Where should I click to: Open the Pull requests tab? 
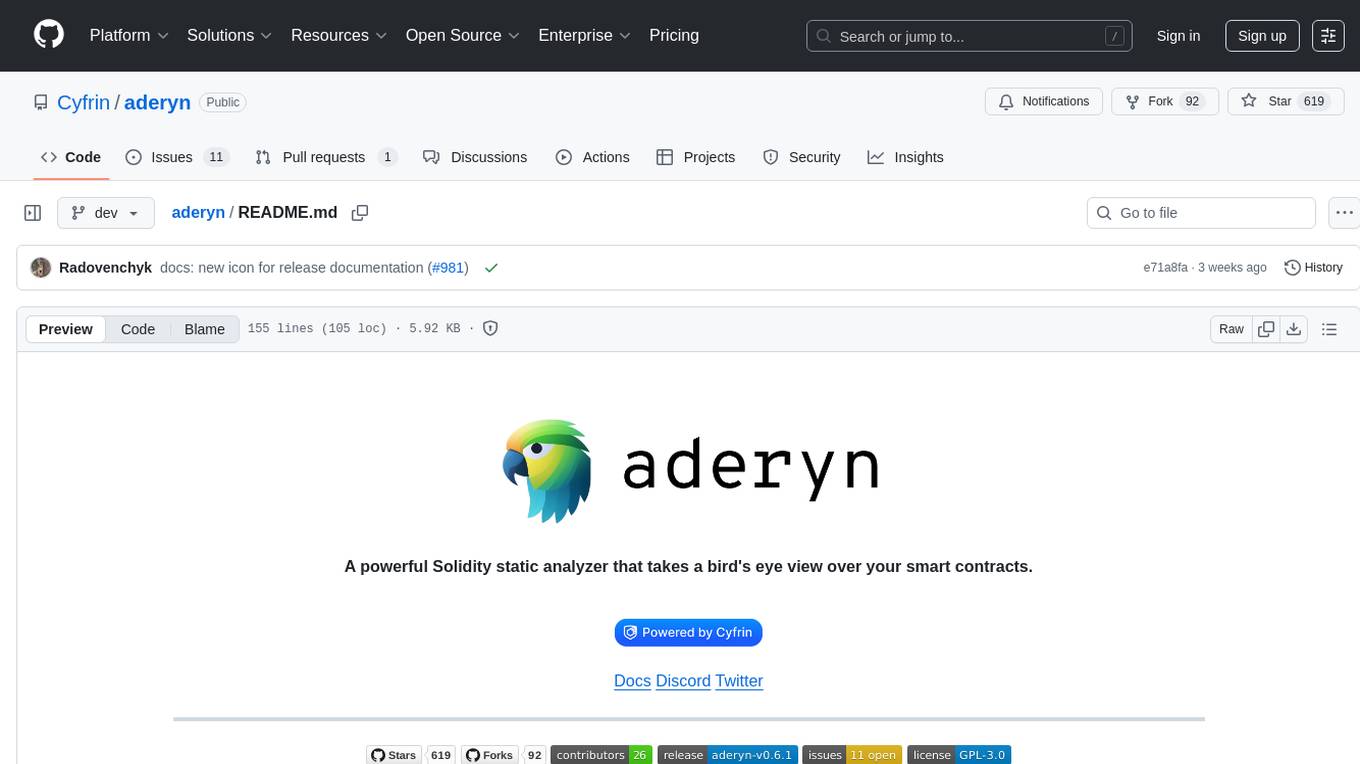pos(325,157)
